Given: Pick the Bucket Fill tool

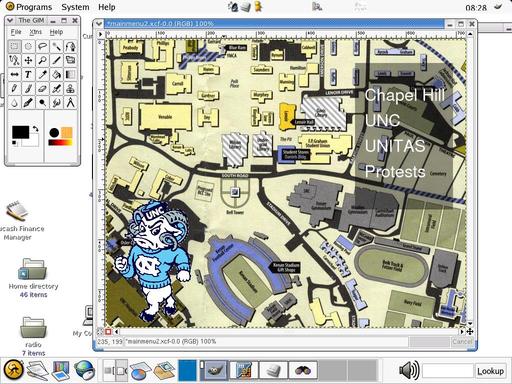Looking at the screenshot, I should click(x=56, y=74).
